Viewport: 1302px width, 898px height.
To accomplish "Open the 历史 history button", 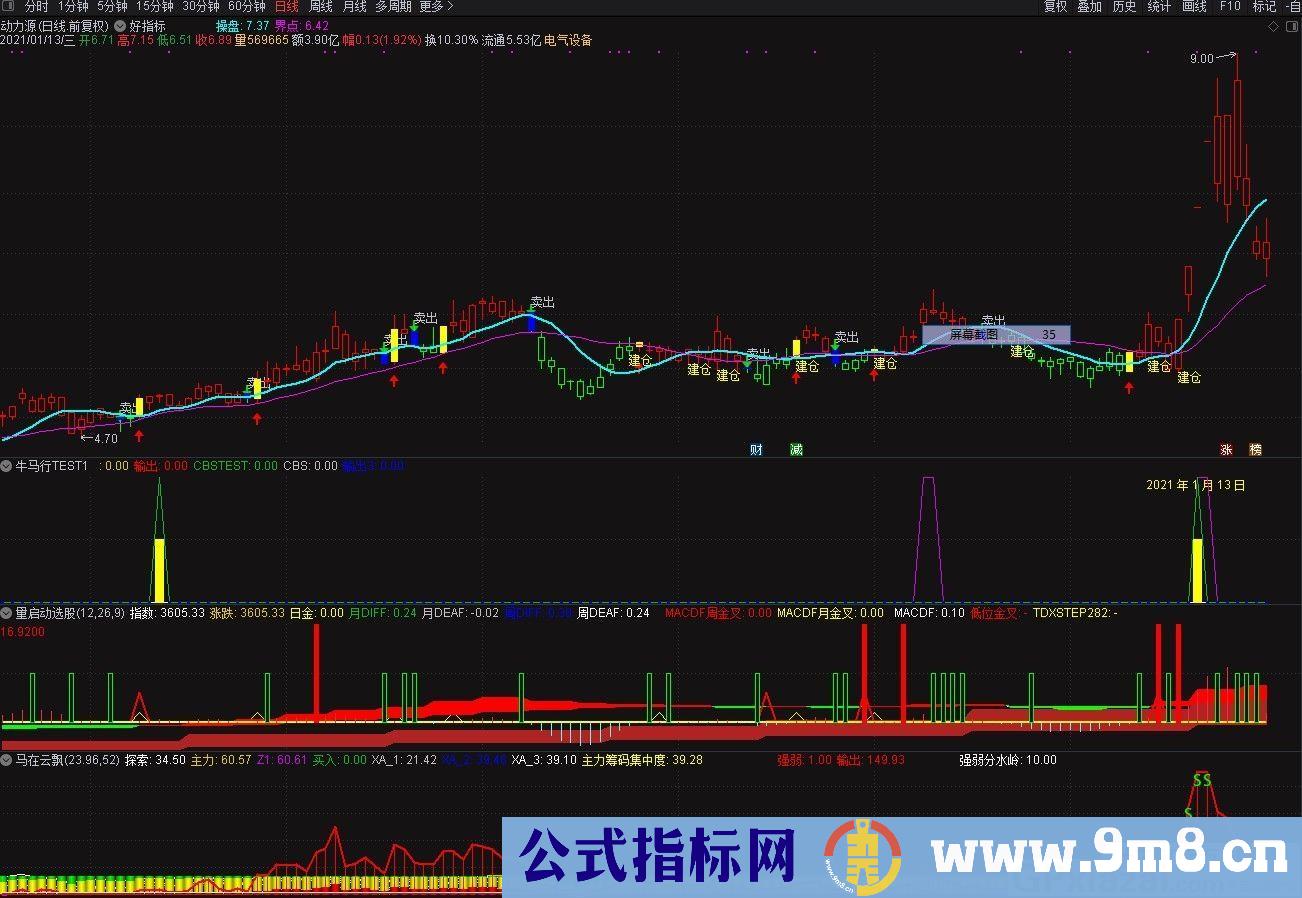I will [x=1124, y=6].
